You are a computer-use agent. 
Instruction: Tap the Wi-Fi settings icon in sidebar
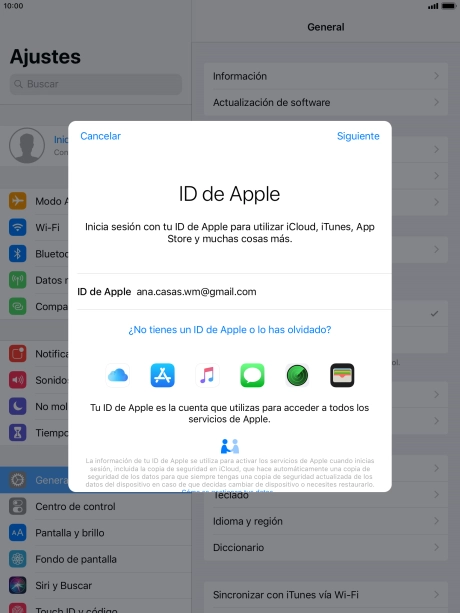(18, 227)
